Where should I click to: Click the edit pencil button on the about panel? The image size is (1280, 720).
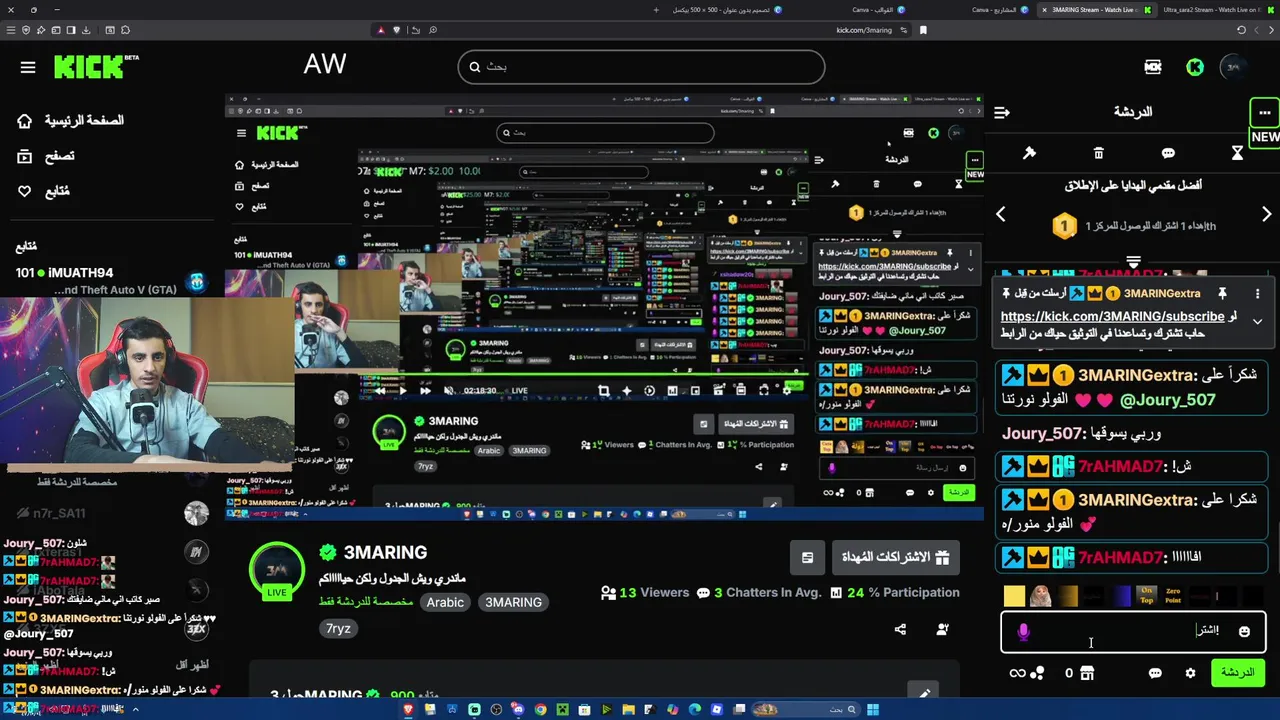coord(924,692)
